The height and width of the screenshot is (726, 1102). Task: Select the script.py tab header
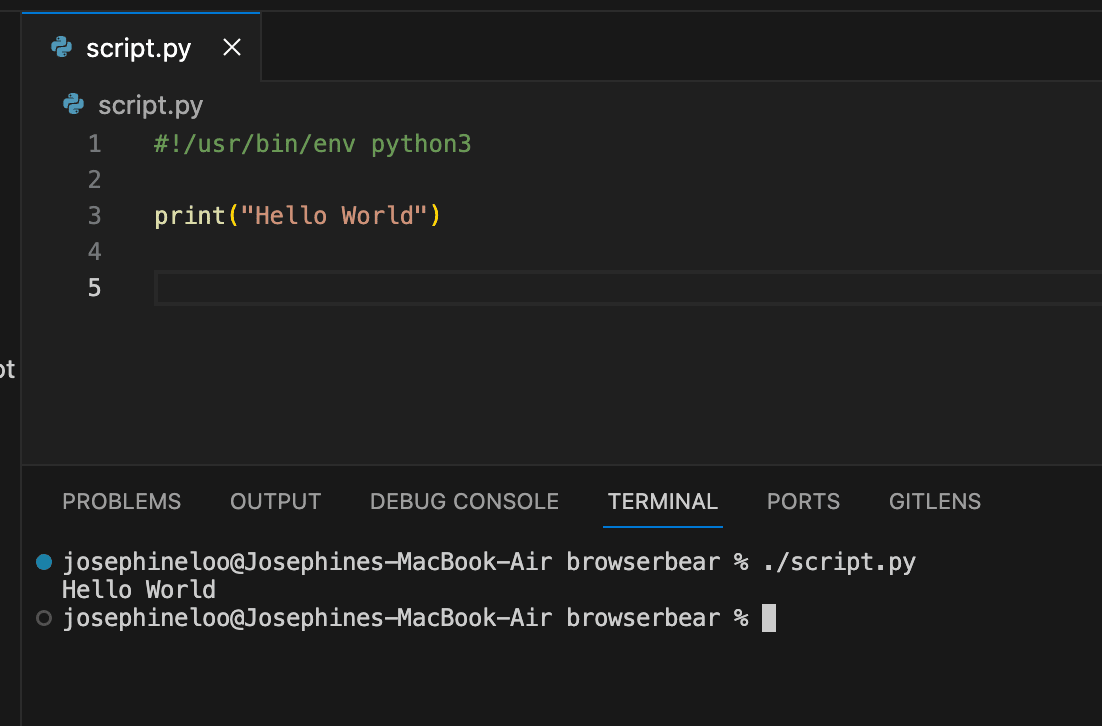pyautogui.click(x=140, y=46)
